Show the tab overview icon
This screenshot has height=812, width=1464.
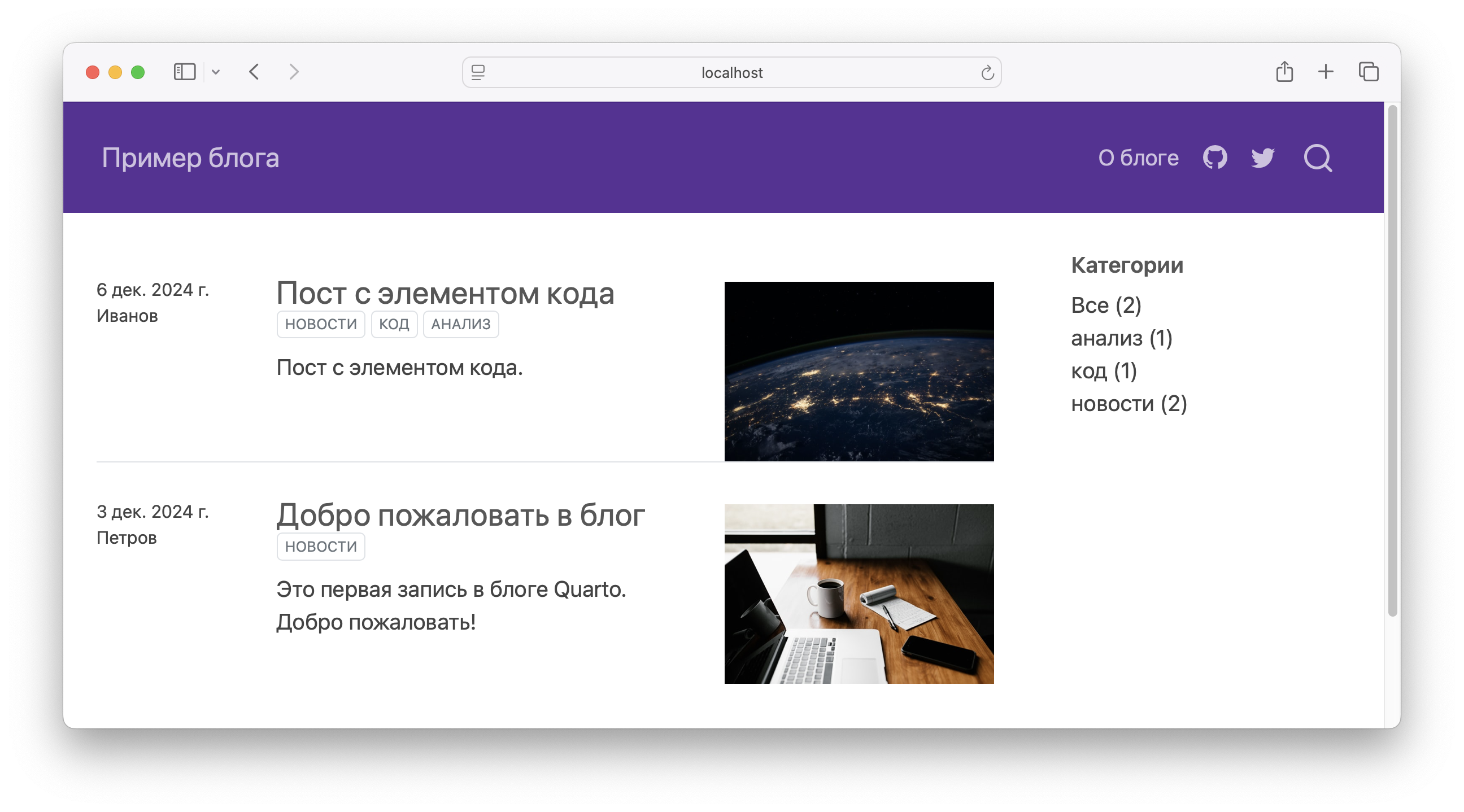coord(1369,72)
